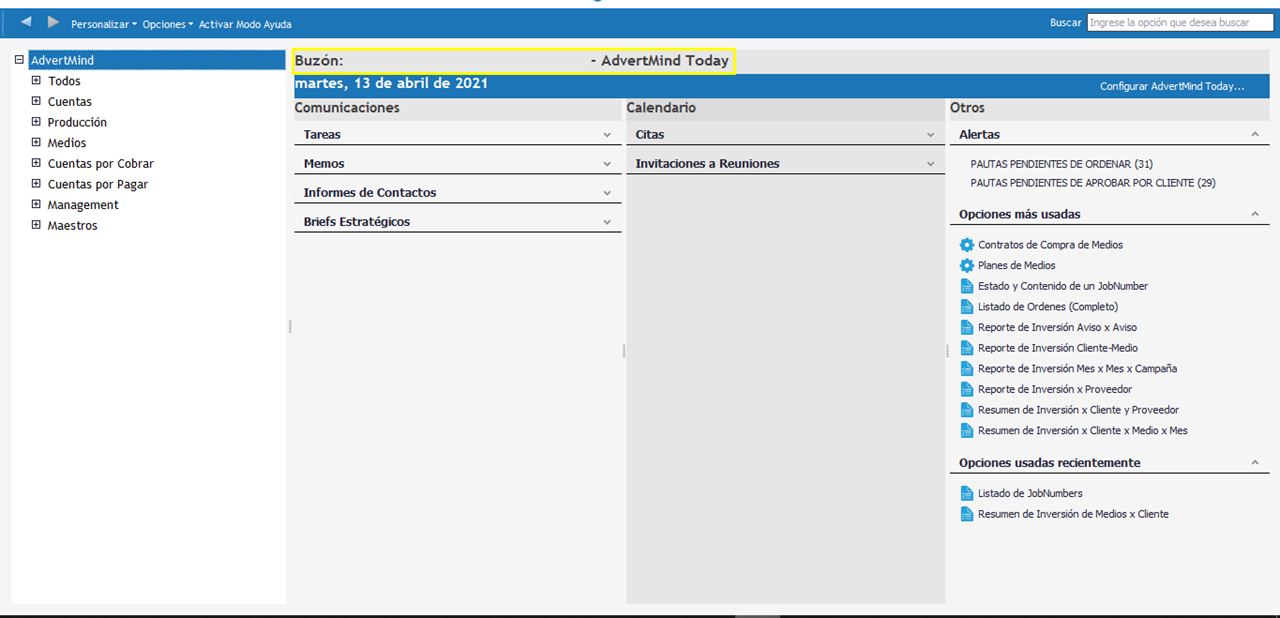The width and height of the screenshot is (1280, 618).
Task: Click document icon beside Listado de Ordenes (Completo)
Action: point(966,307)
